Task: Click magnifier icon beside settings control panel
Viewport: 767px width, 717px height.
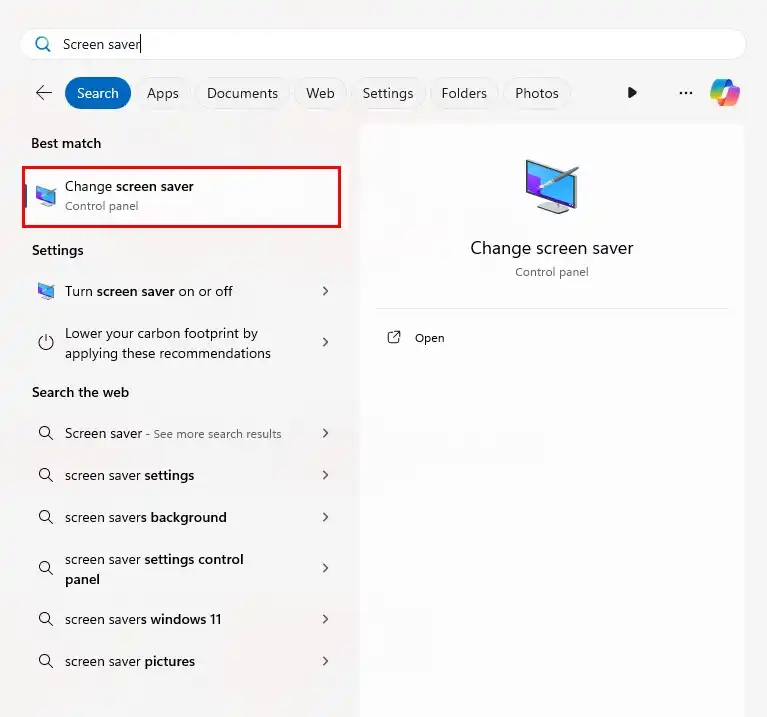Action: 46,568
